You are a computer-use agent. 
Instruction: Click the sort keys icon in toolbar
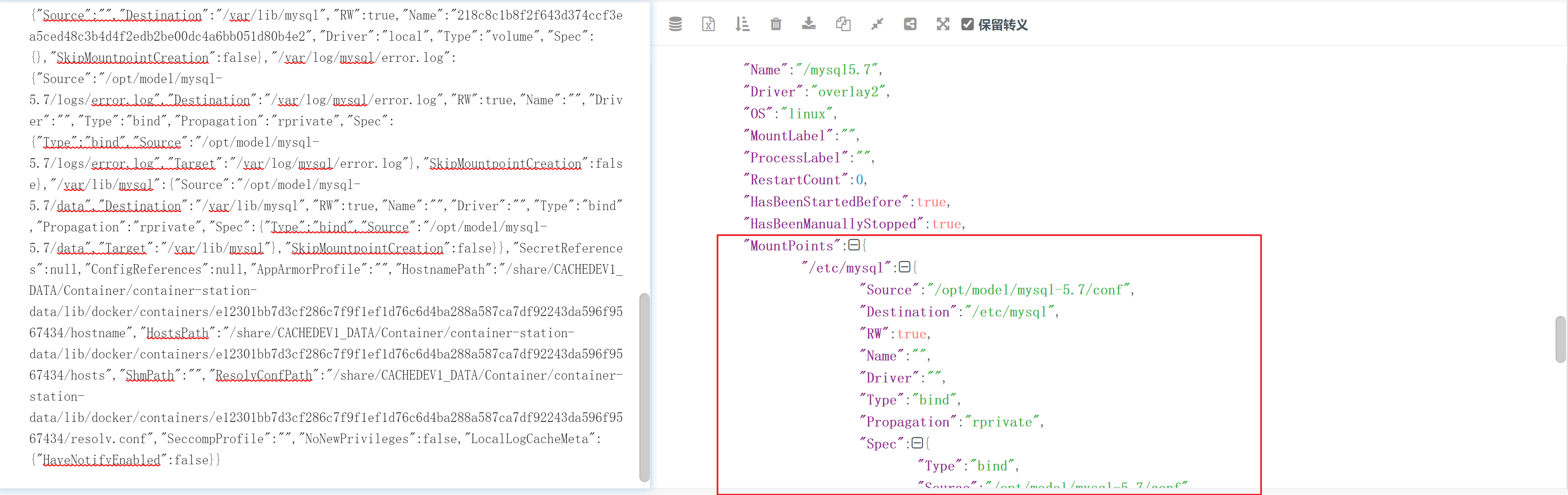(742, 25)
